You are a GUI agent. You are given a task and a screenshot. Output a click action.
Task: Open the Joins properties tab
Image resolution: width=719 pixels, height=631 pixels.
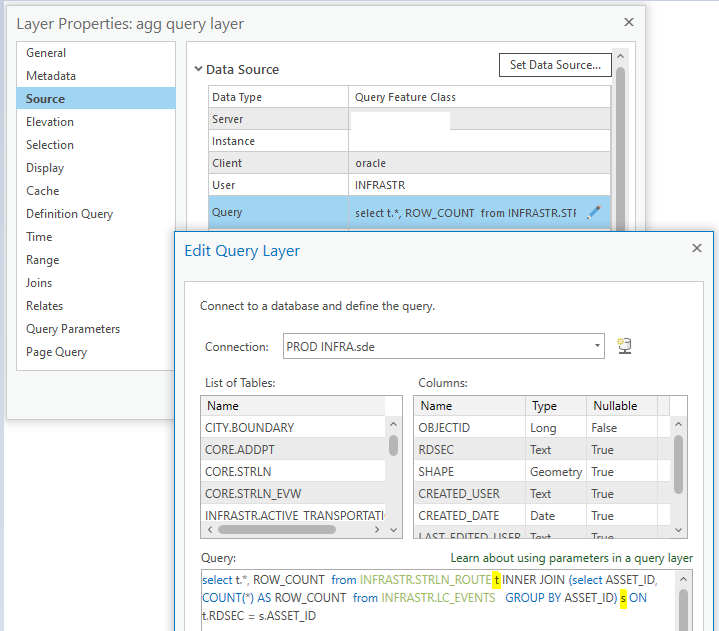pos(39,283)
